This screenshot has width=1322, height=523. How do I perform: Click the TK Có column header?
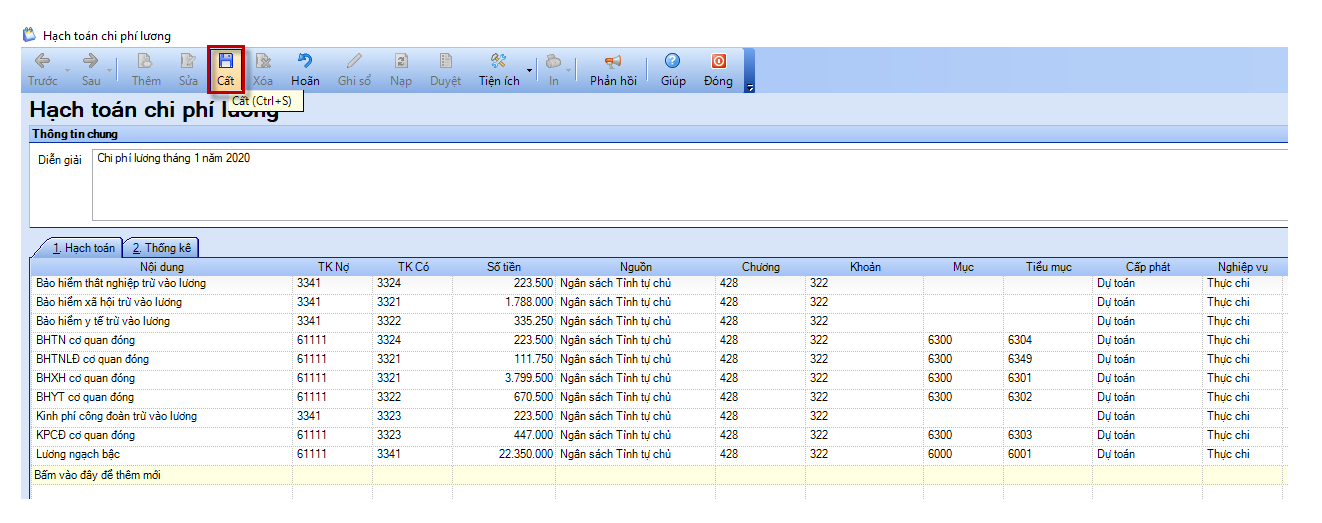click(413, 267)
